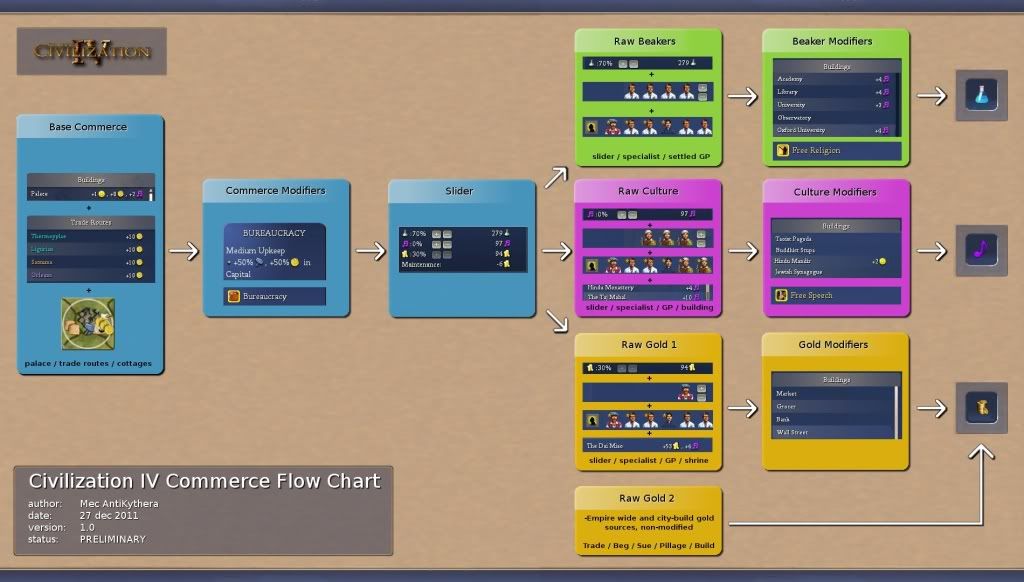
Task: Decrease the science rate in Slider panel
Action: (x=447, y=234)
